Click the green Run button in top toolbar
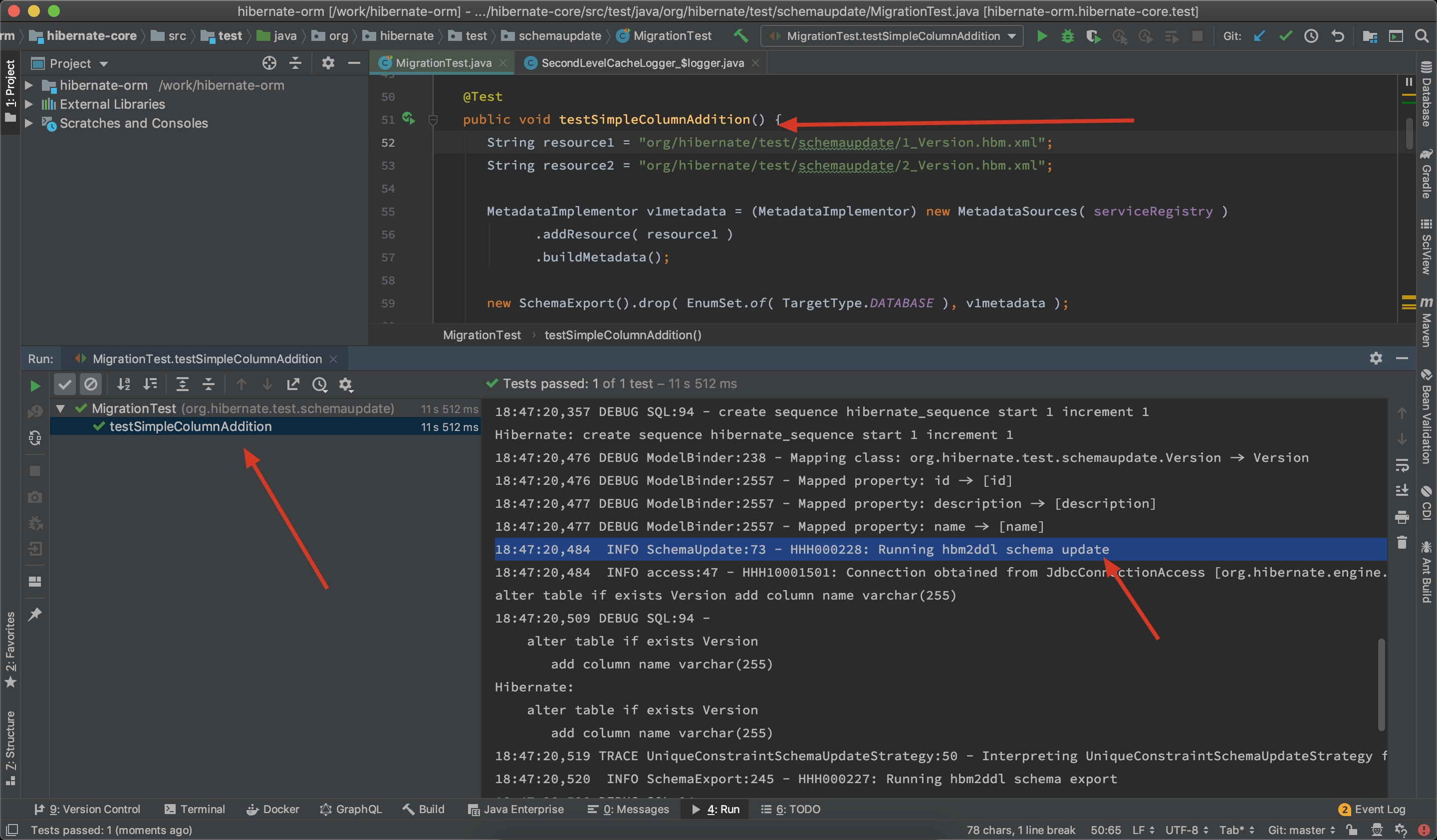This screenshot has height=840, width=1437. (1042, 36)
